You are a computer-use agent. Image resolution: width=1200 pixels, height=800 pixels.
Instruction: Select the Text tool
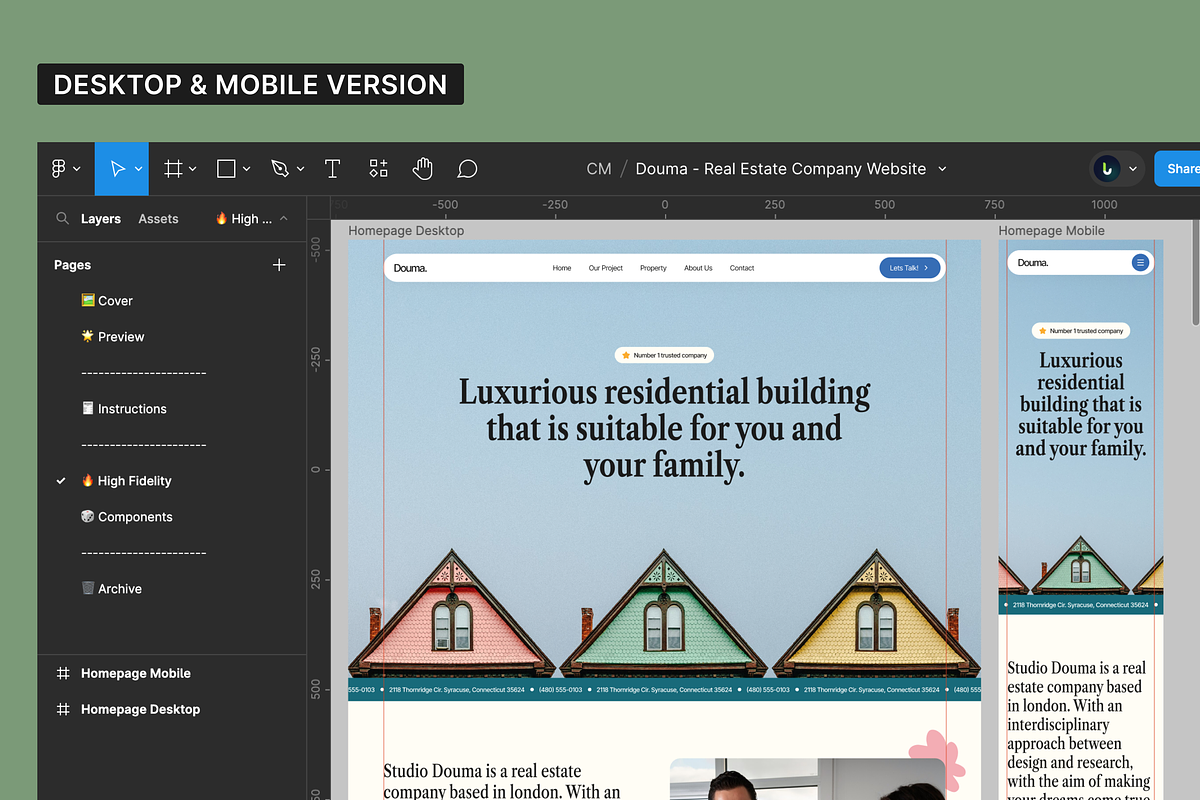point(332,169)
